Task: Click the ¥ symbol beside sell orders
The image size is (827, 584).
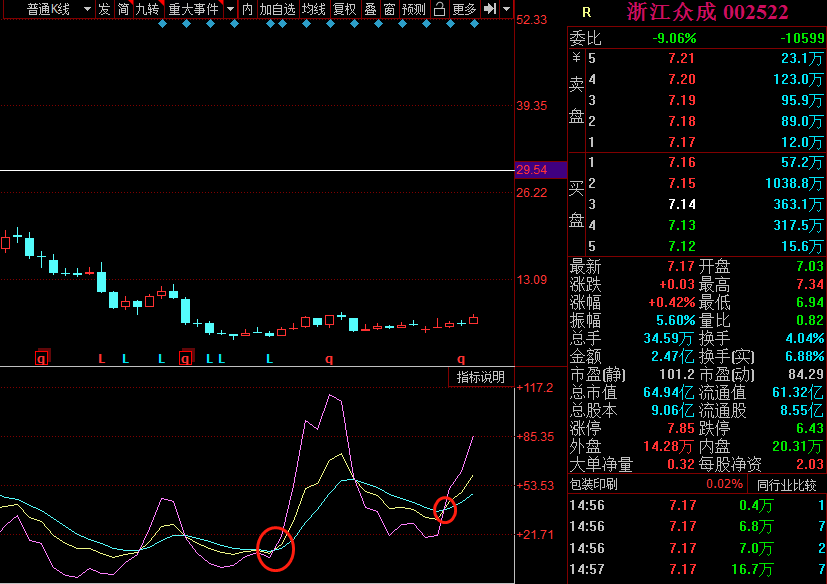Action: 576,58
